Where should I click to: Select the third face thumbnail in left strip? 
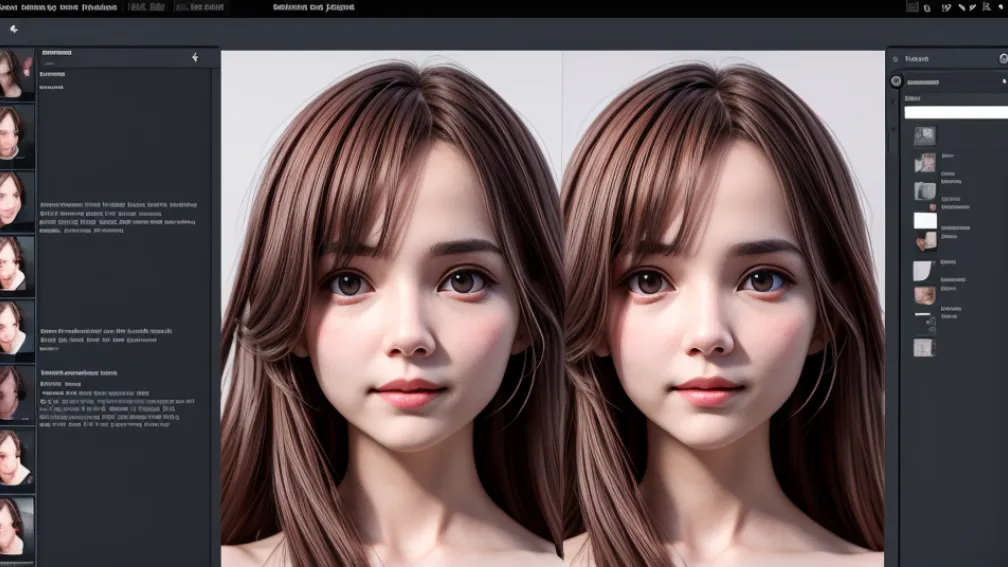click(x=17, y=199)
